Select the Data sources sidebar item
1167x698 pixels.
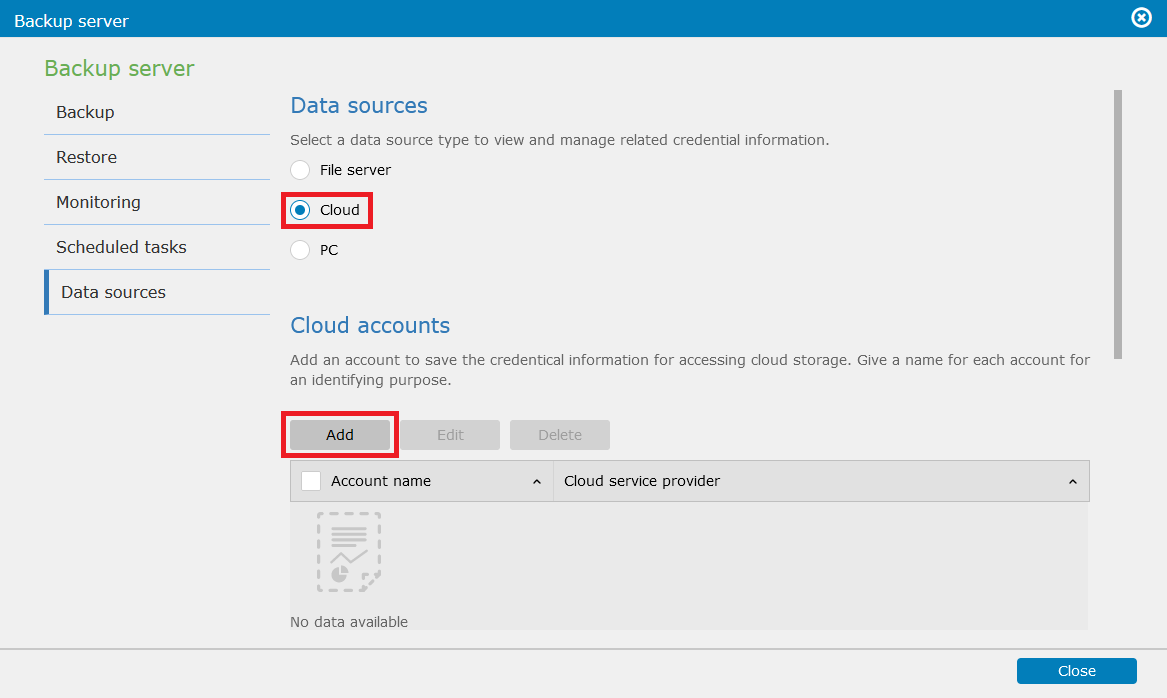pyautogui.click(x=157, y=292)
